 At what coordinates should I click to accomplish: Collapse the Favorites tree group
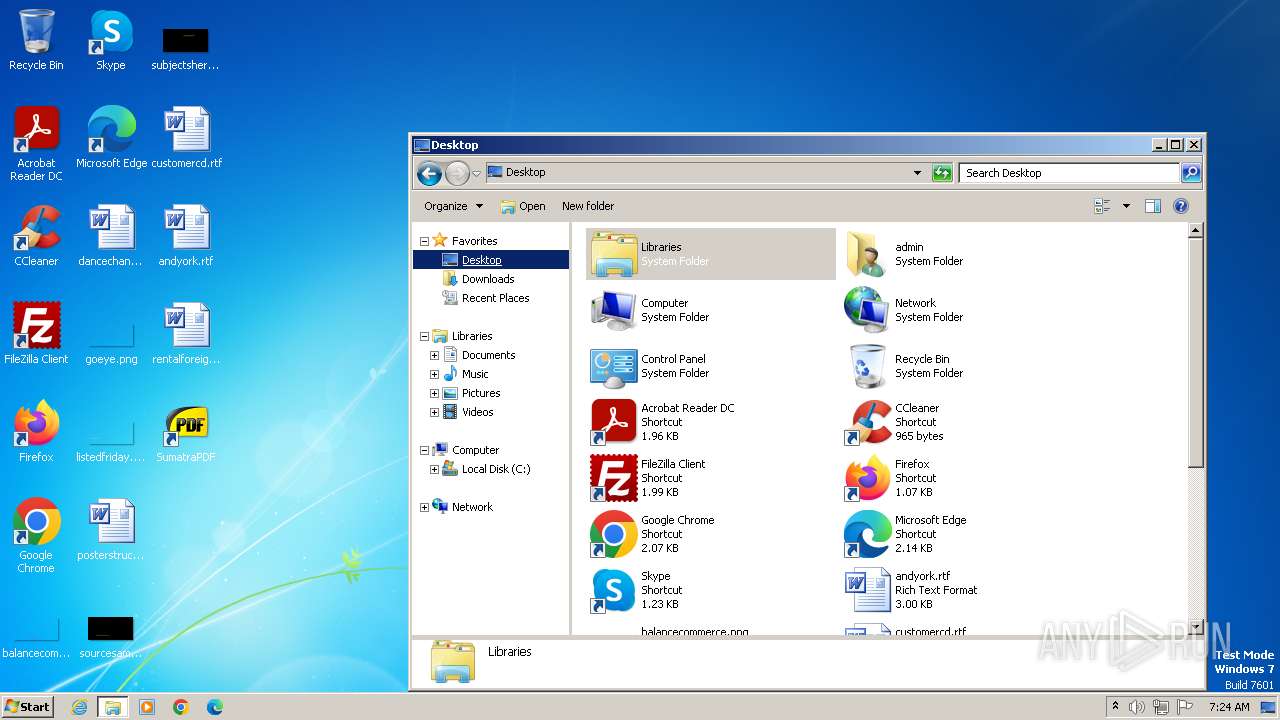pyautogui.click(x=424, y=241)
